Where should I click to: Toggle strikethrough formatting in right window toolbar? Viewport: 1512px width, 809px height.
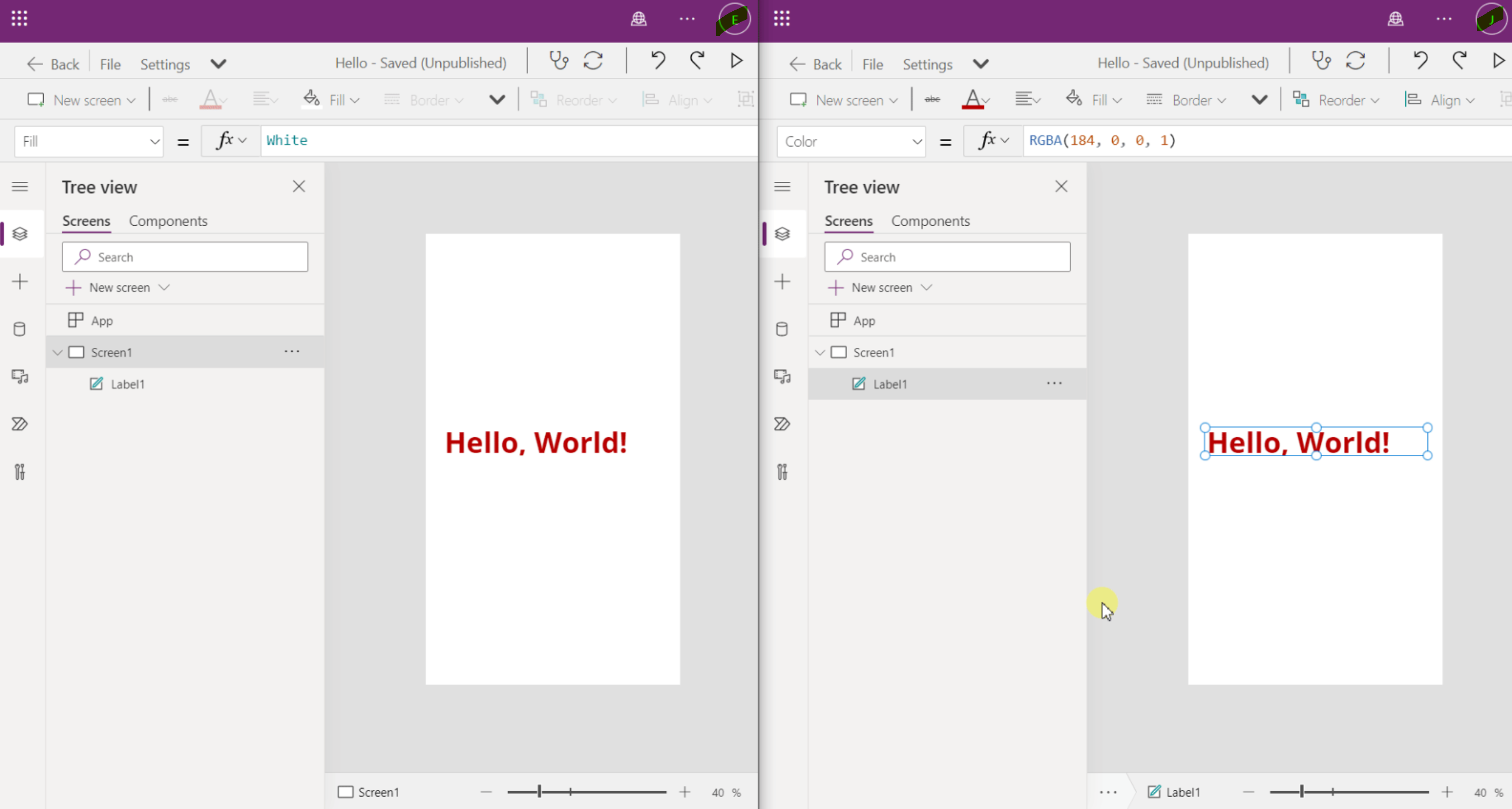click(932, 100)
